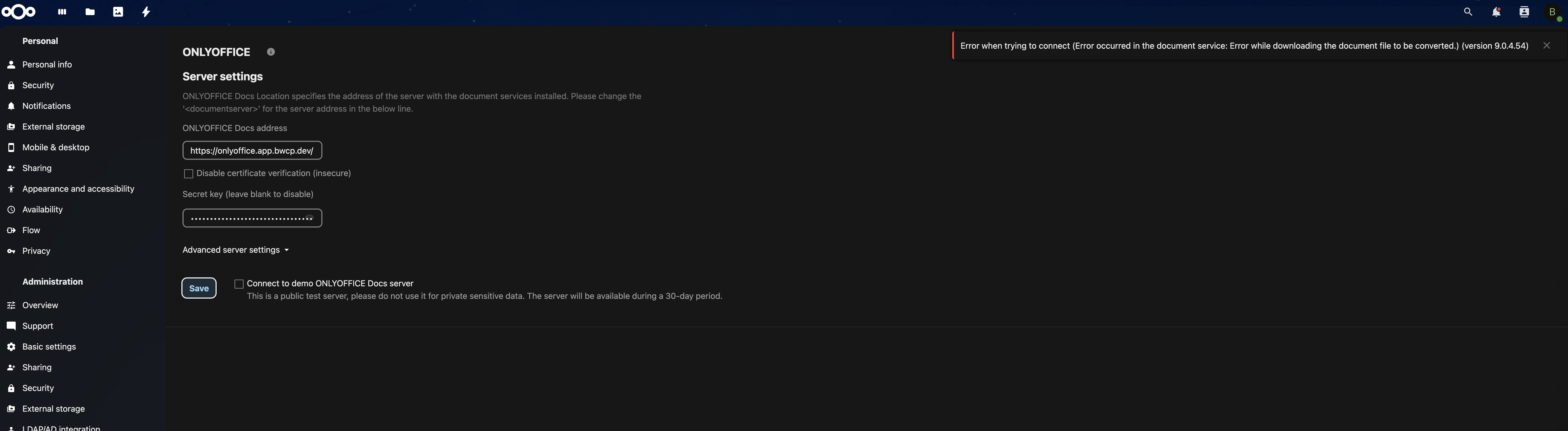1568x431 pixels.
Task: Click the Overview sliders icon
Action: pyautogui.click(x=11, y=305)
